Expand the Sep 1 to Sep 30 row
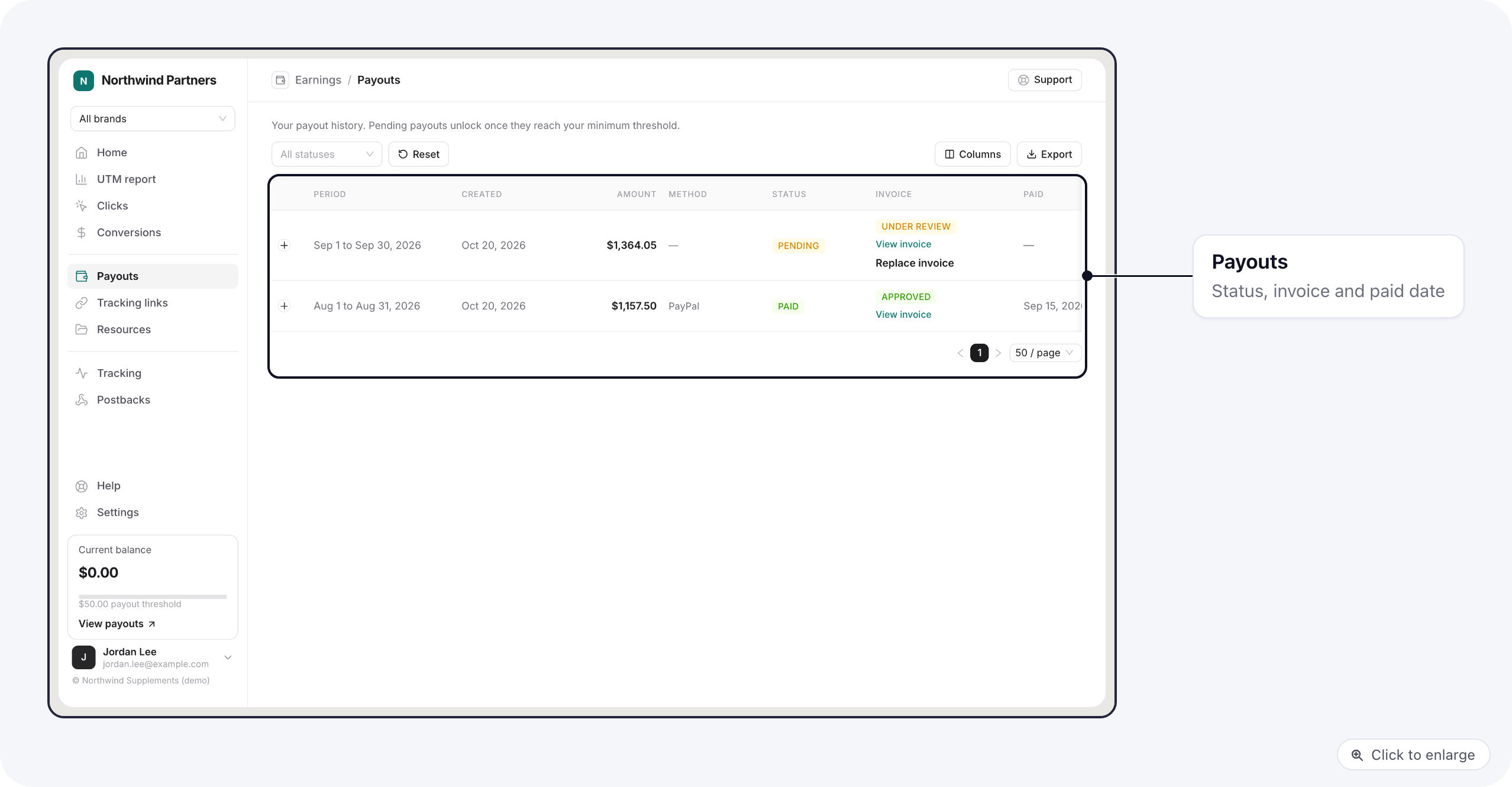 click(x=285, y=246)
